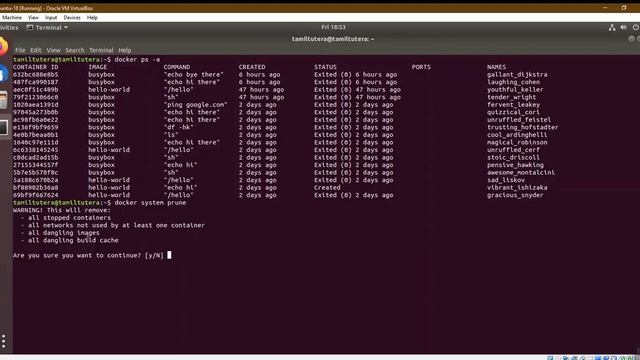Open the terminal Search menu
The image size is (640, 360).
(75, 50)
